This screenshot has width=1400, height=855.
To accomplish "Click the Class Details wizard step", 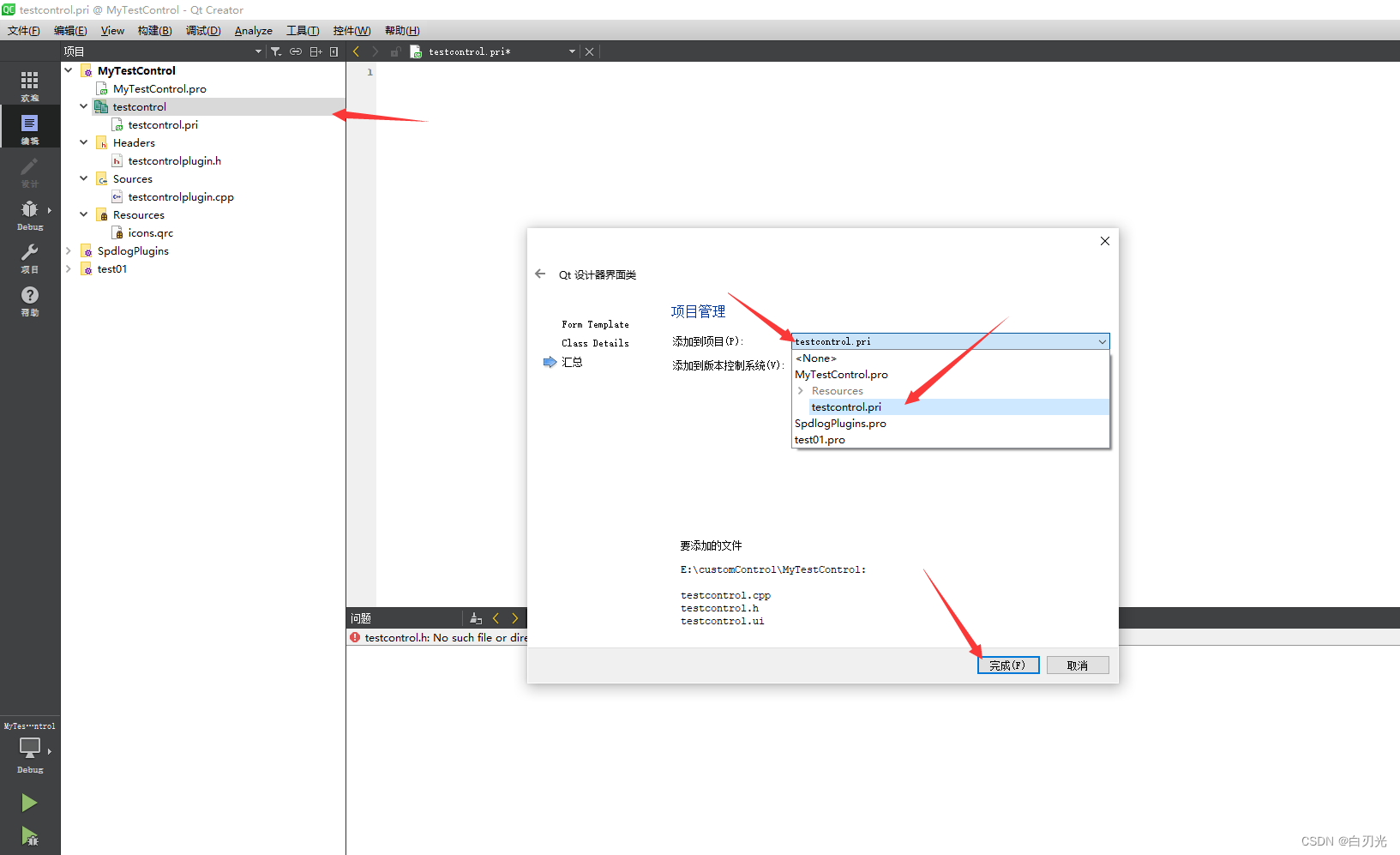I will click(595, 343).
